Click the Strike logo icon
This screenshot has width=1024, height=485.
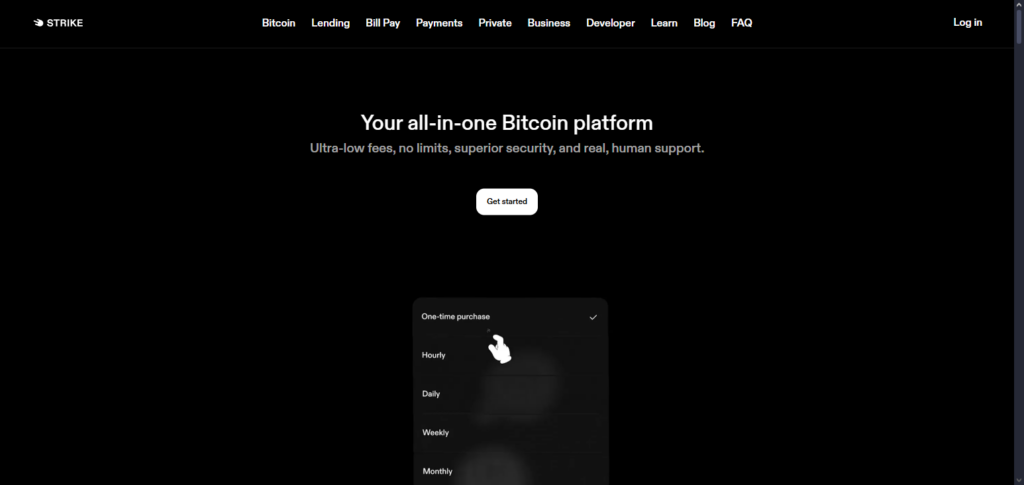pyautogui.click(x=39, y=23)
